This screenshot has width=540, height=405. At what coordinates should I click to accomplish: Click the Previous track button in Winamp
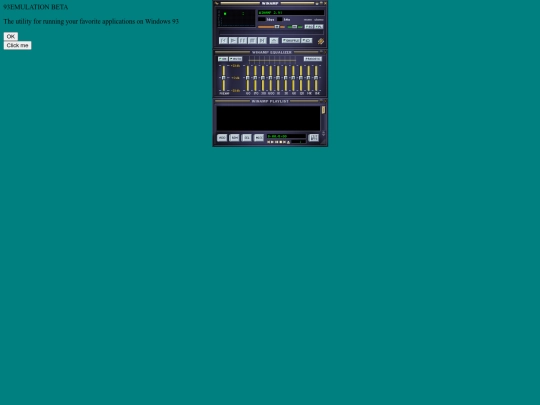223,41
